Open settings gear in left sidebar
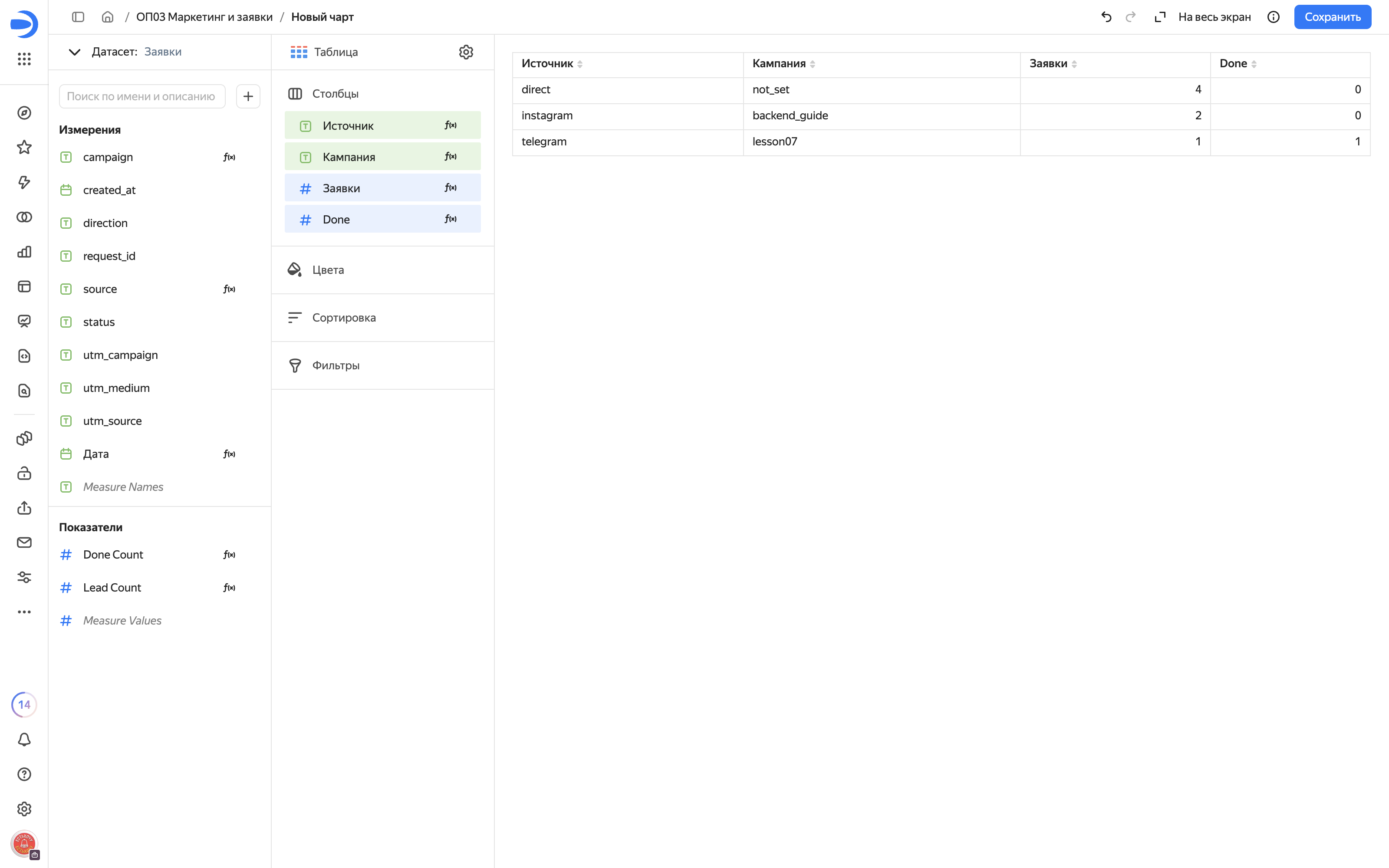Viewport: 1389px width, 868px height. 24,809
